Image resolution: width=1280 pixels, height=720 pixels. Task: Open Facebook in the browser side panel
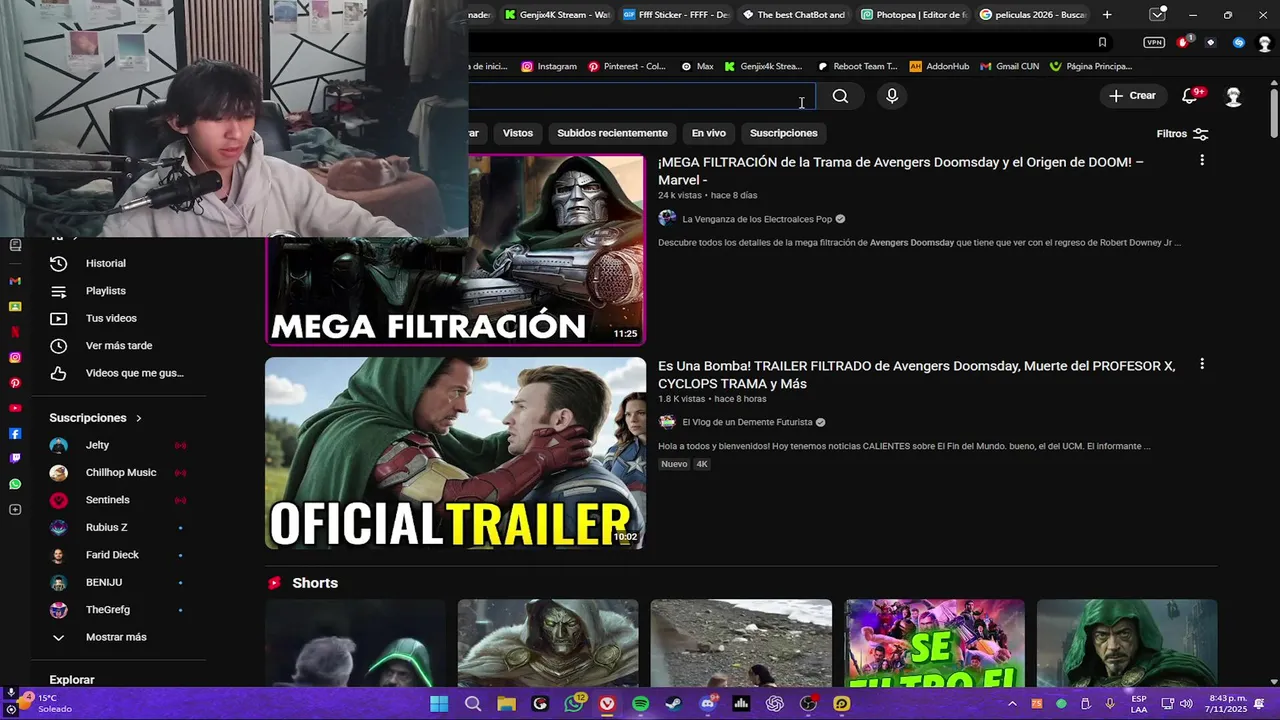pyautogui.click(x=15, y=433)
